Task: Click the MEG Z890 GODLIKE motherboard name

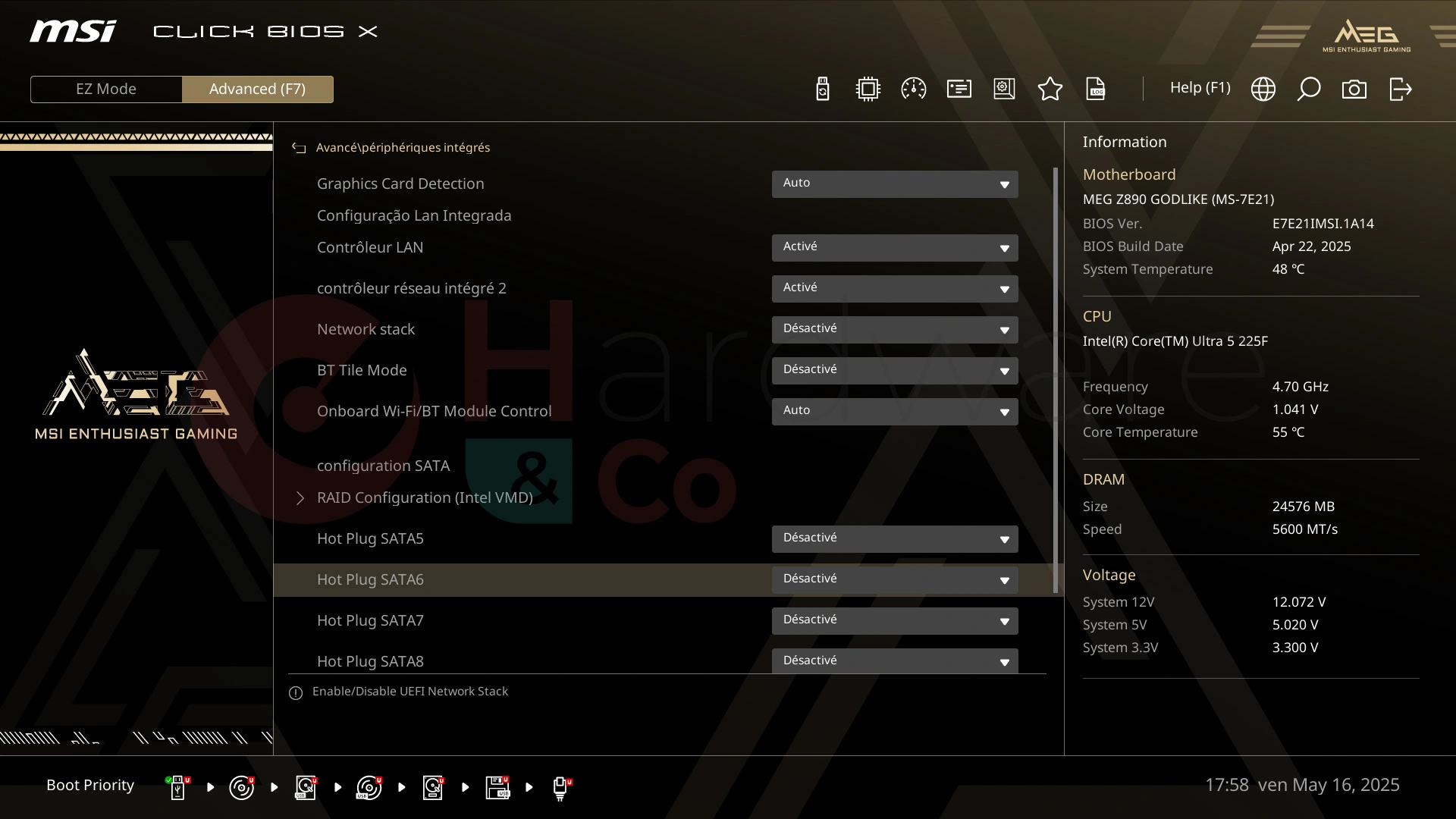Action: pyautogui.click(x=1178, y=199)
